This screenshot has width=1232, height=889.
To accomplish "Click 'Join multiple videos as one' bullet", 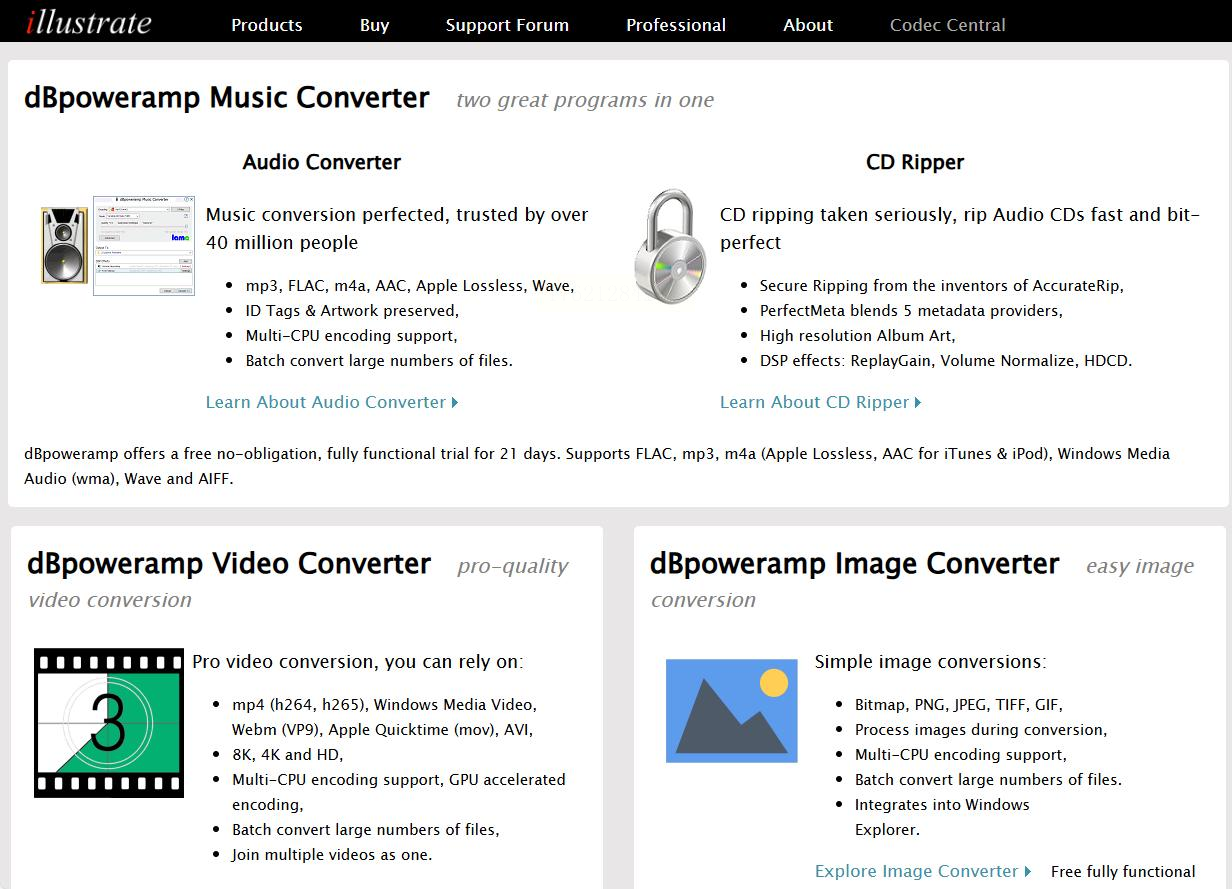I will tap(332, 855).
